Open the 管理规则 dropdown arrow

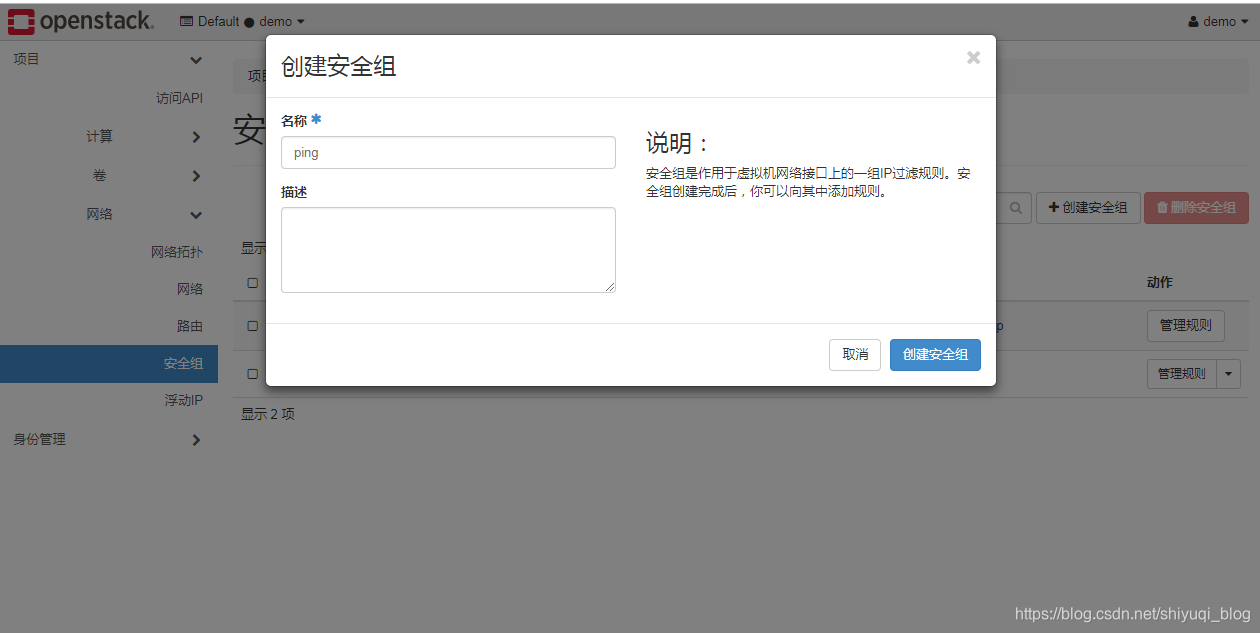coord(1228,373)
